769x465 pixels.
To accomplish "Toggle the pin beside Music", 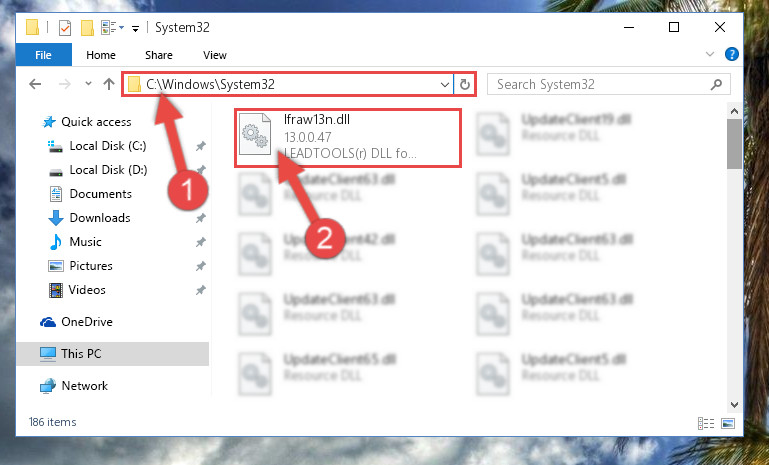I will click(200, 242).
